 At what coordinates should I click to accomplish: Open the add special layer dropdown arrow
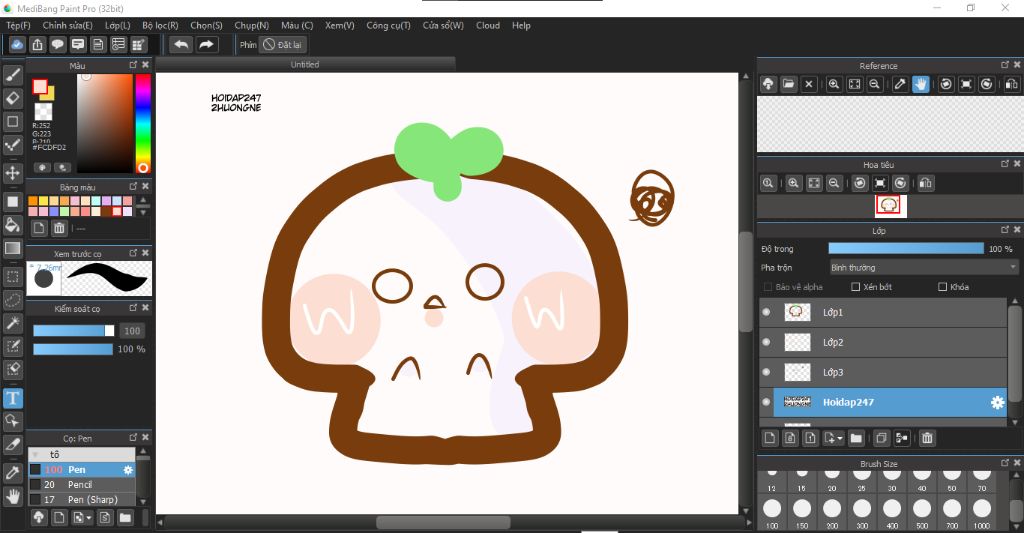840,438
